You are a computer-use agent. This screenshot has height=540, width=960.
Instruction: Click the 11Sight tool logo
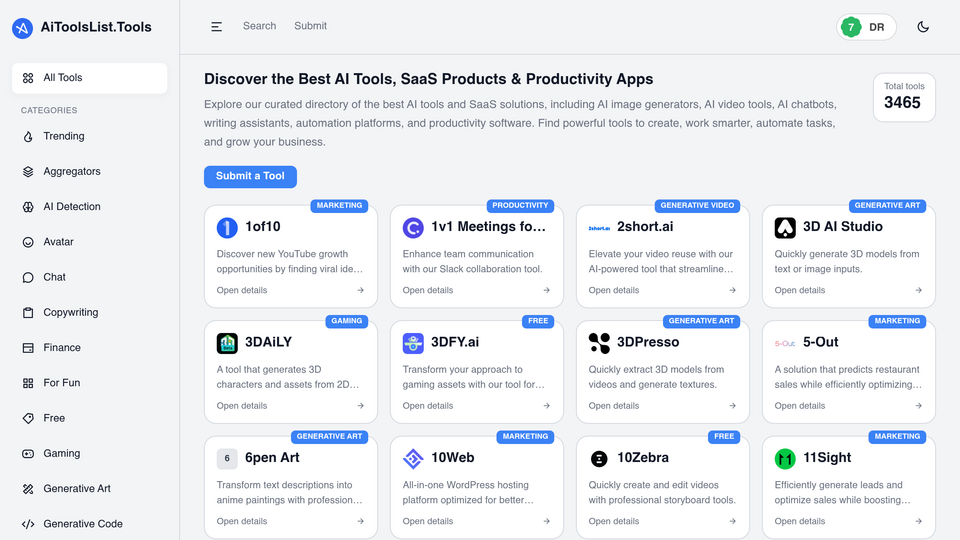[x=786, y=459]
